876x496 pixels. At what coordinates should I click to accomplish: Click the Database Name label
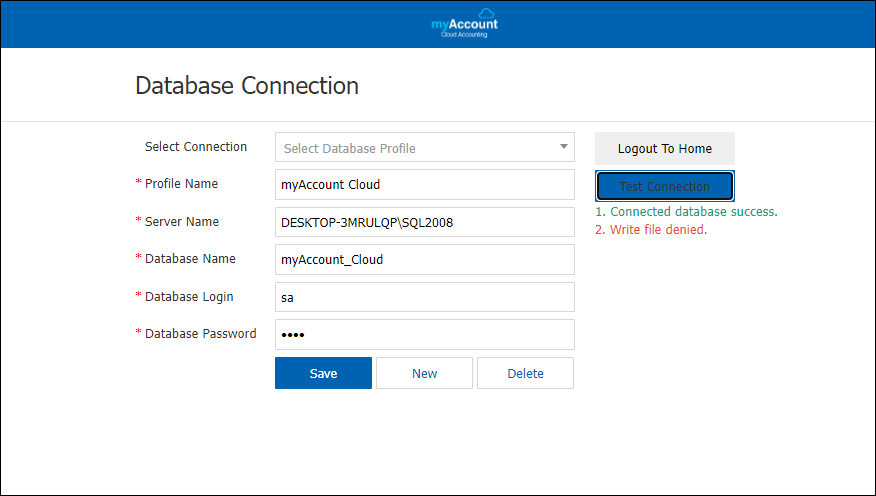[191, 259]
